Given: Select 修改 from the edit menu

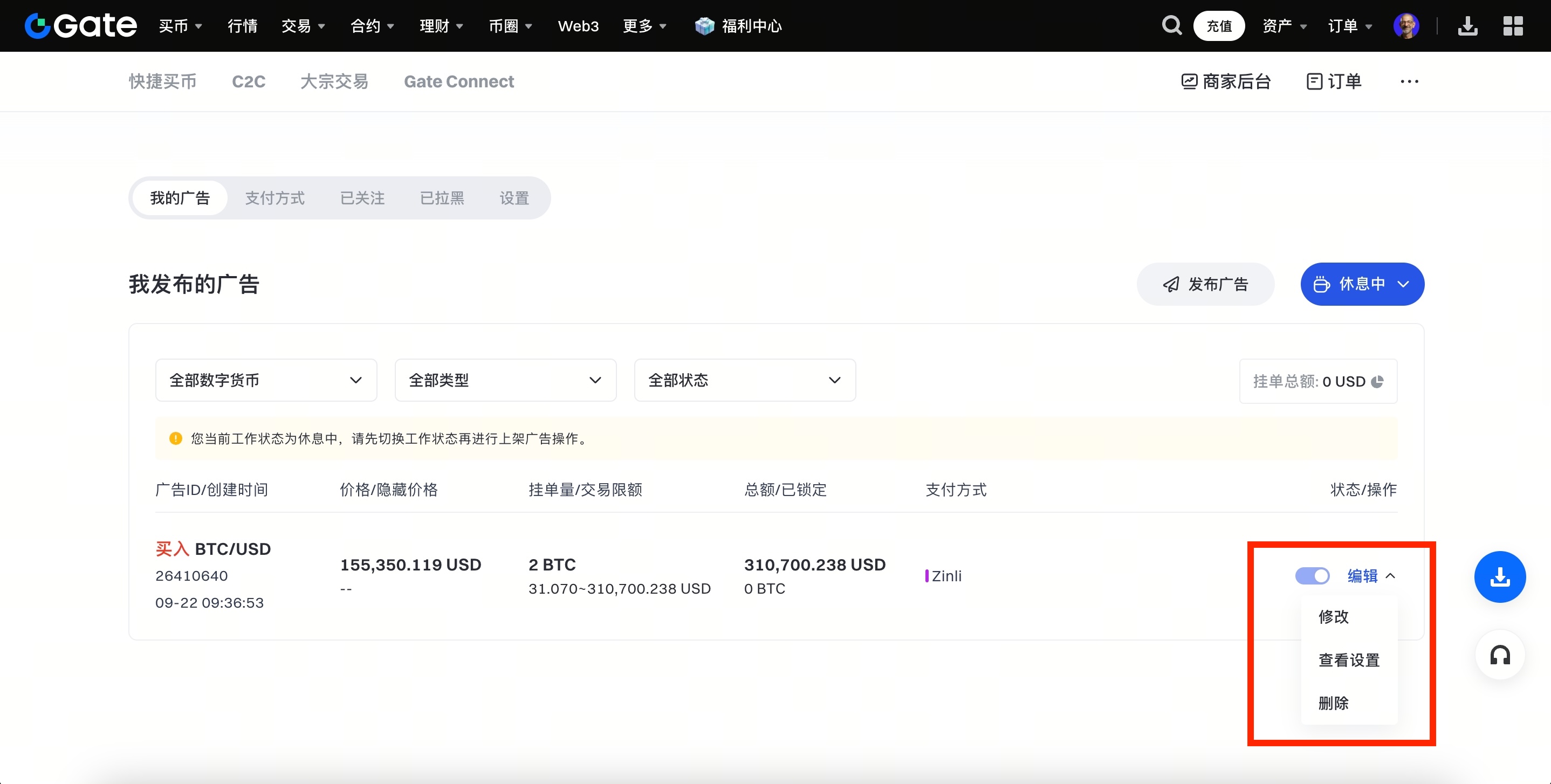Looking at the screenshot, I should 1333,617.
